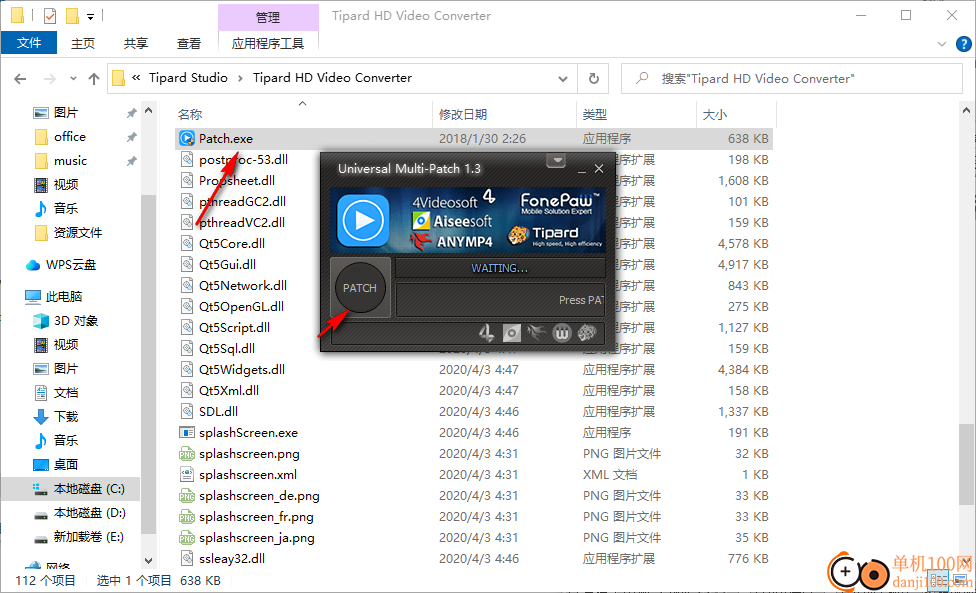This screenshot has height=593, width=976.
Task: Select 此电脑 in navigation pane
Action: [x=63, y=297]
